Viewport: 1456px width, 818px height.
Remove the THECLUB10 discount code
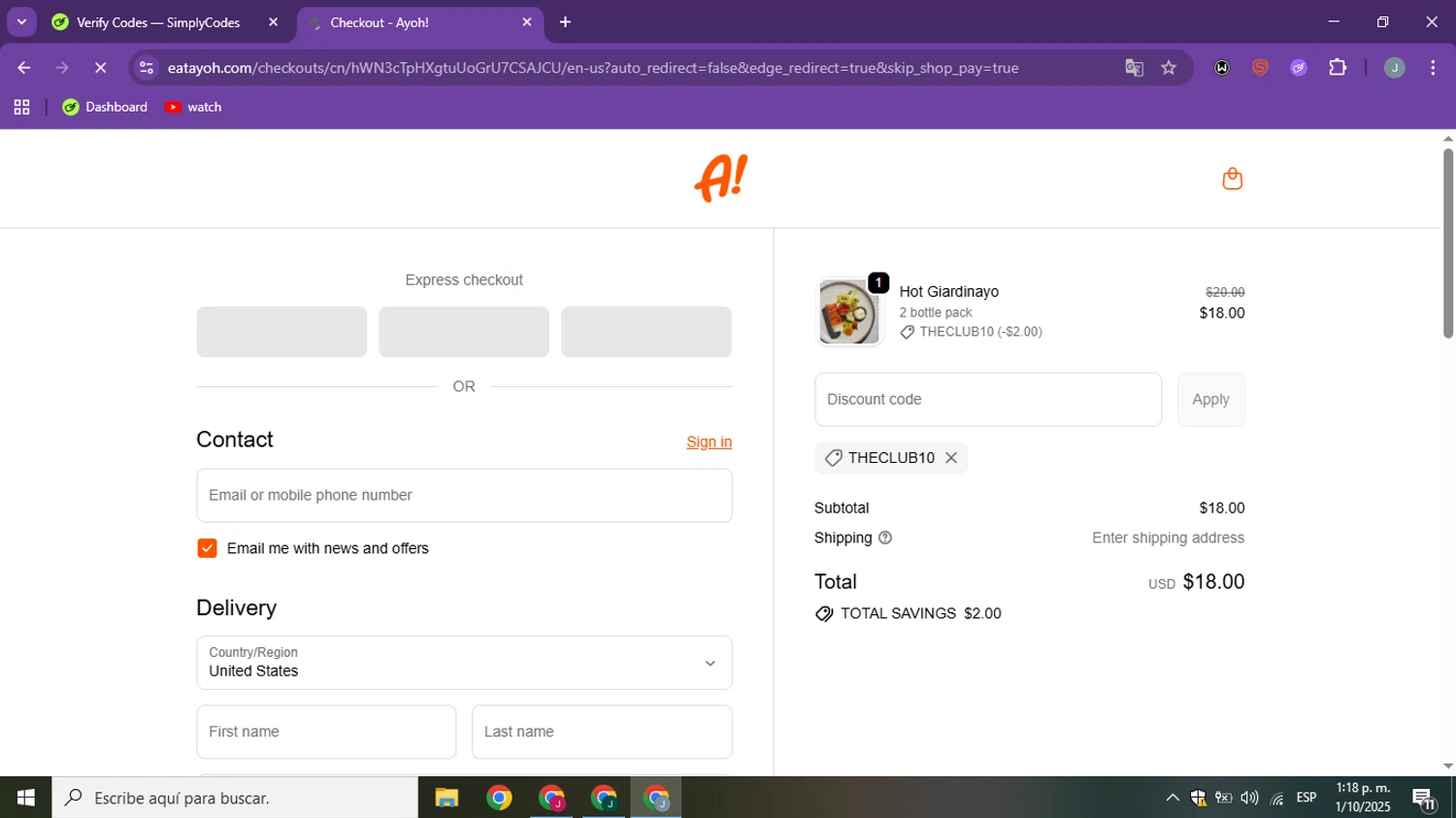951,458
